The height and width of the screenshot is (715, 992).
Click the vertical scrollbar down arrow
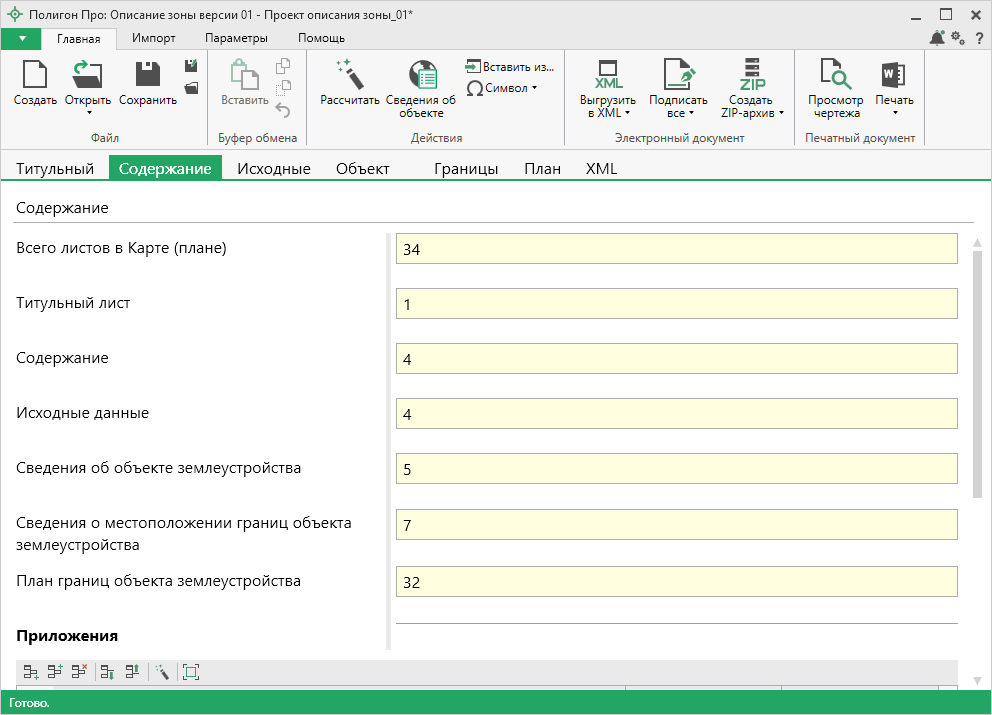(977, 681)
